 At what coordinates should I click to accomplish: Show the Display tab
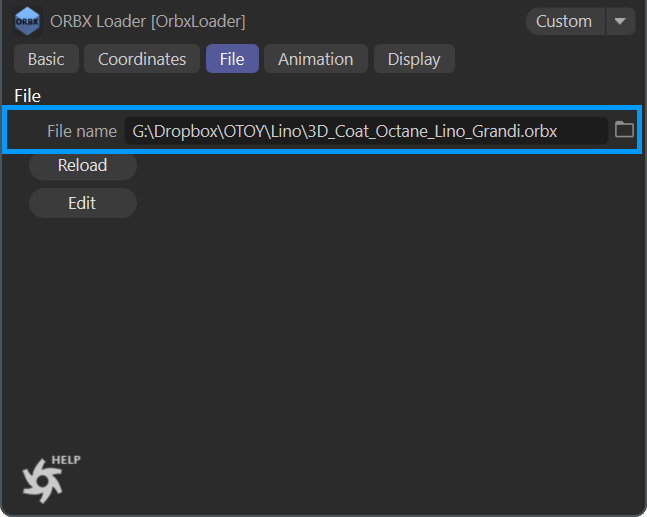(x=414, y=59)
